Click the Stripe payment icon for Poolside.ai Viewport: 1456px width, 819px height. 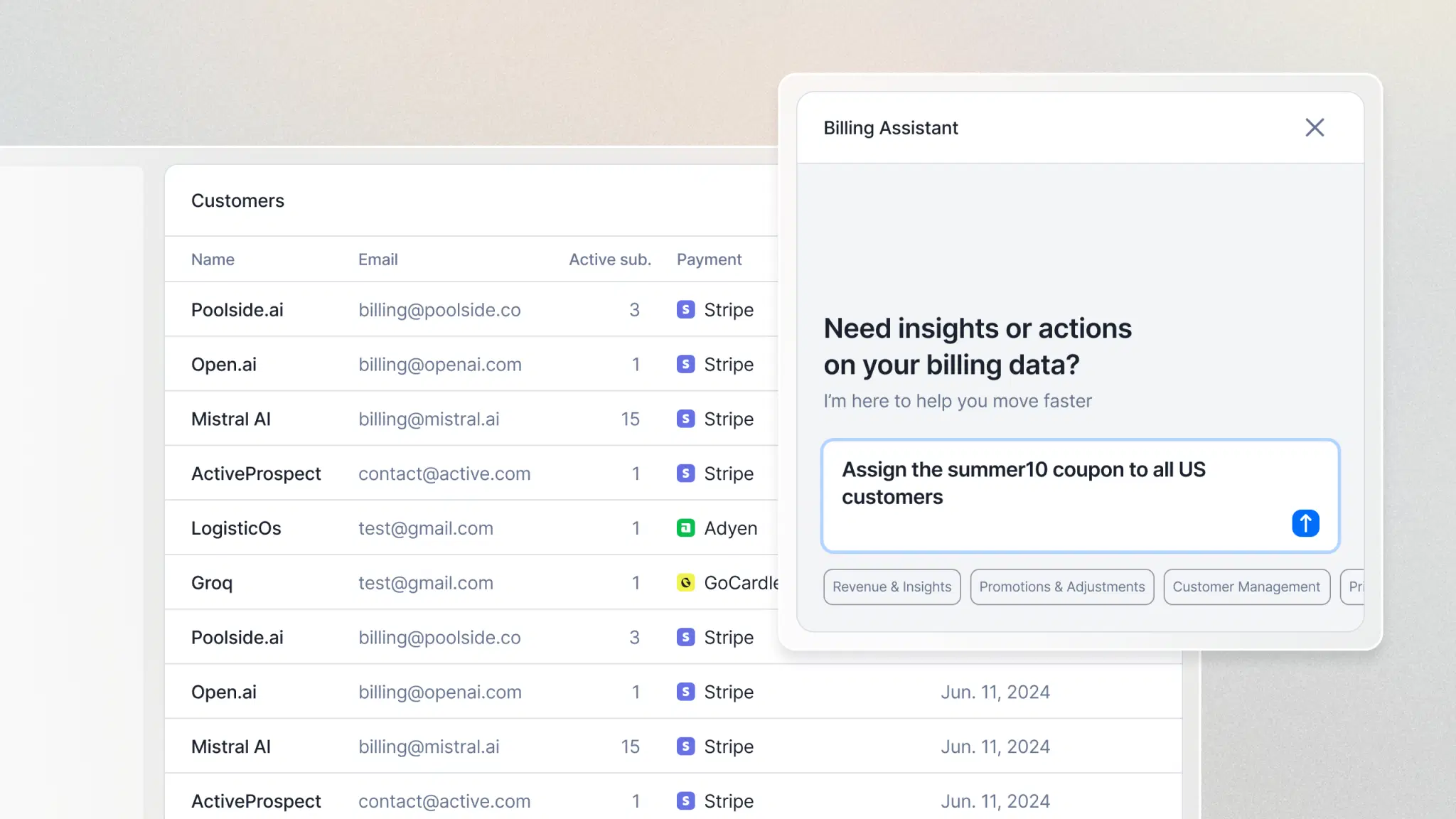pyautogui.click(x=685, y=309)
